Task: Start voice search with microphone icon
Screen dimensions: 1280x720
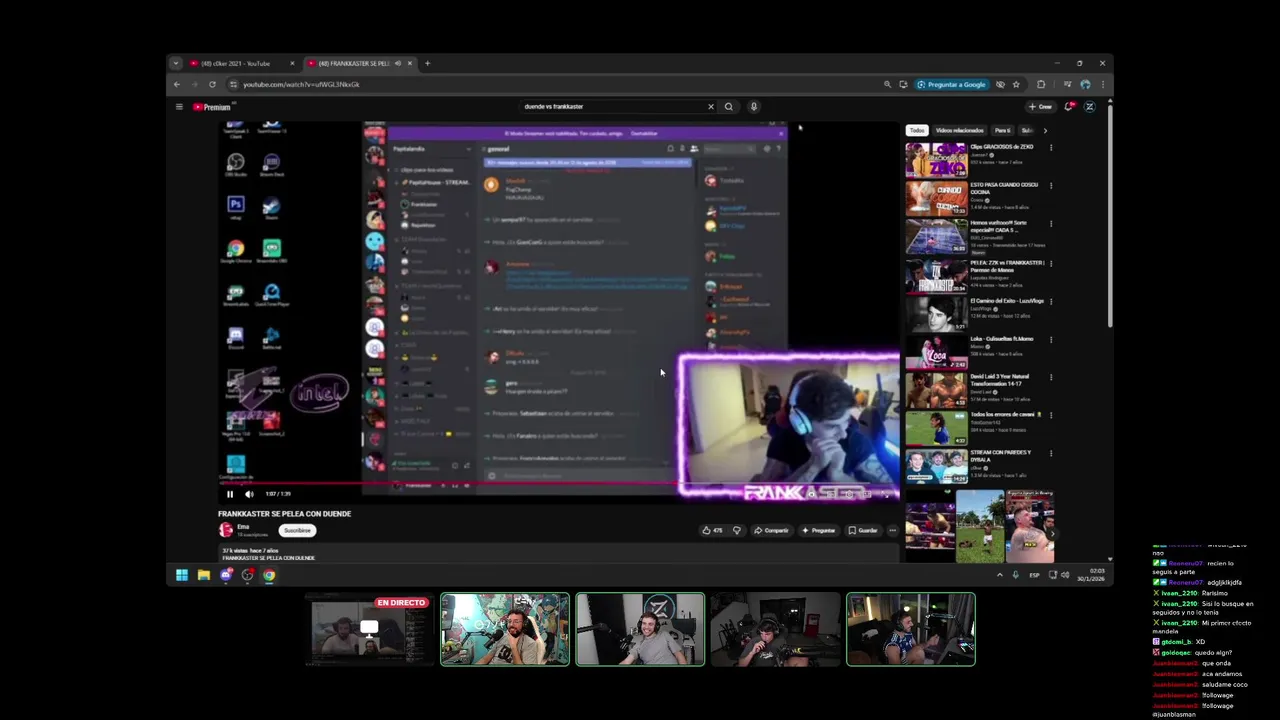Action: point(753,107)
